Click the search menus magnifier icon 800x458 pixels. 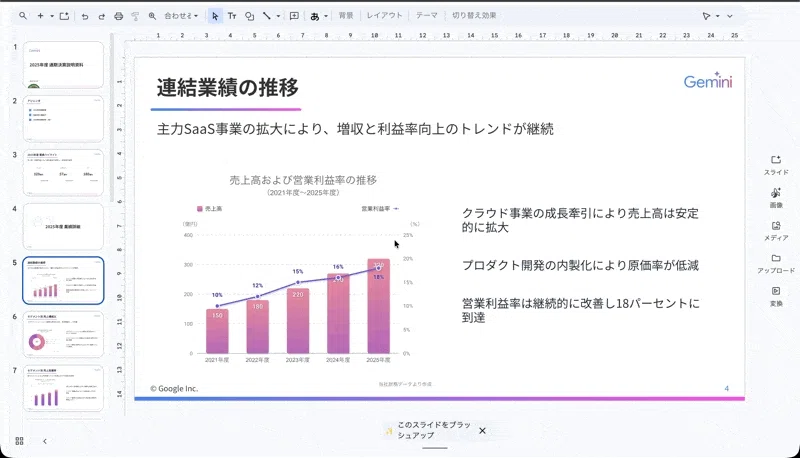coord(23,16)
